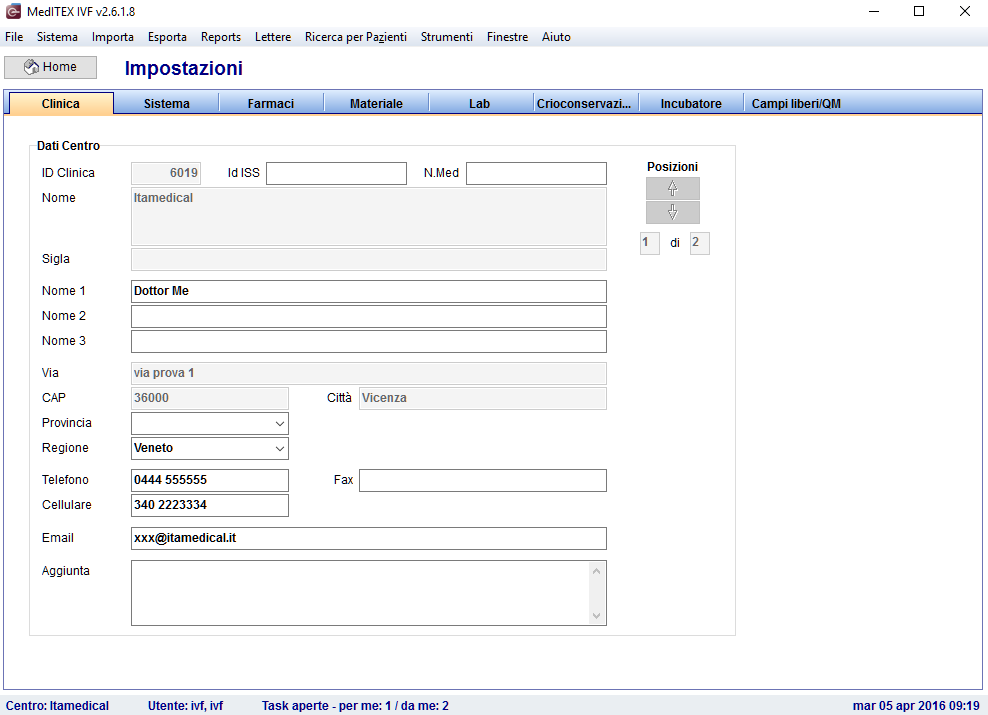This screenshot has width=988, height=715.
Task: Click the Nome field showing Itamedical
Action: click(369, 216)
